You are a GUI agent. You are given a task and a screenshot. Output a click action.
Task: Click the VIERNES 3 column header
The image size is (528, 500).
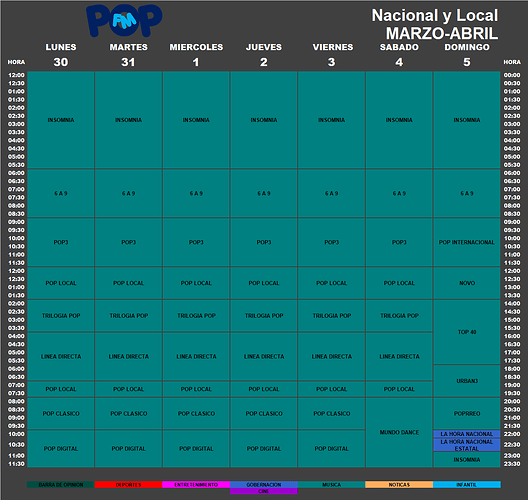pyautogui.click(x=333, y=55)
